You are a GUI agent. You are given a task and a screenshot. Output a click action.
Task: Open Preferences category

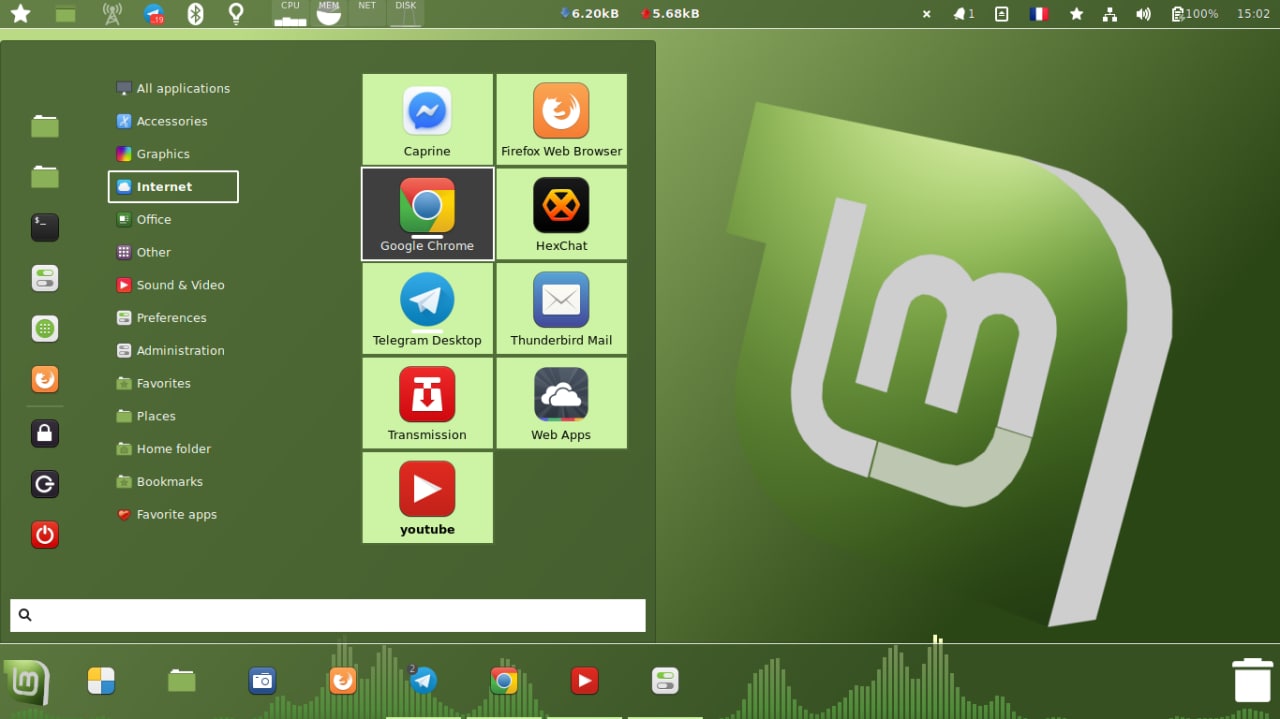point(173,318)
